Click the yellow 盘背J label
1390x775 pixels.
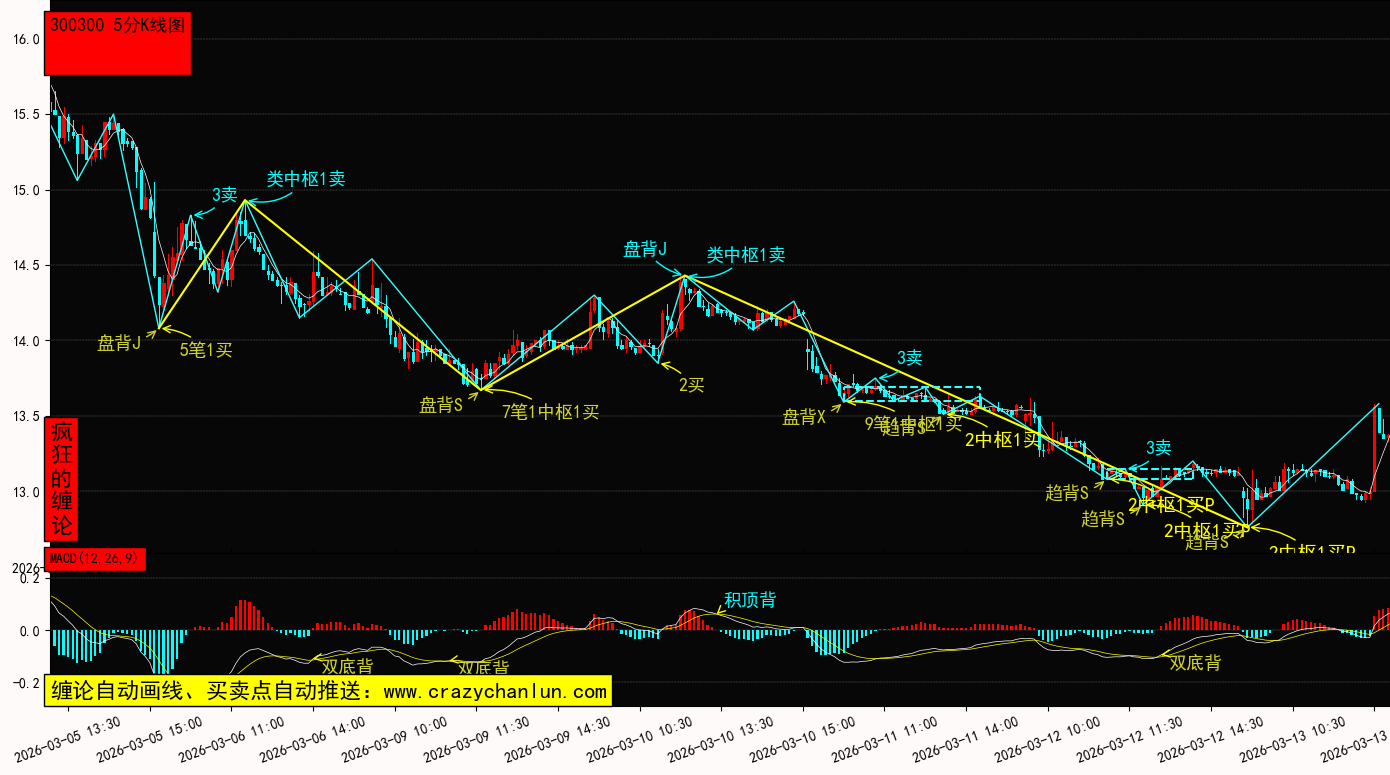coord(119,344)
